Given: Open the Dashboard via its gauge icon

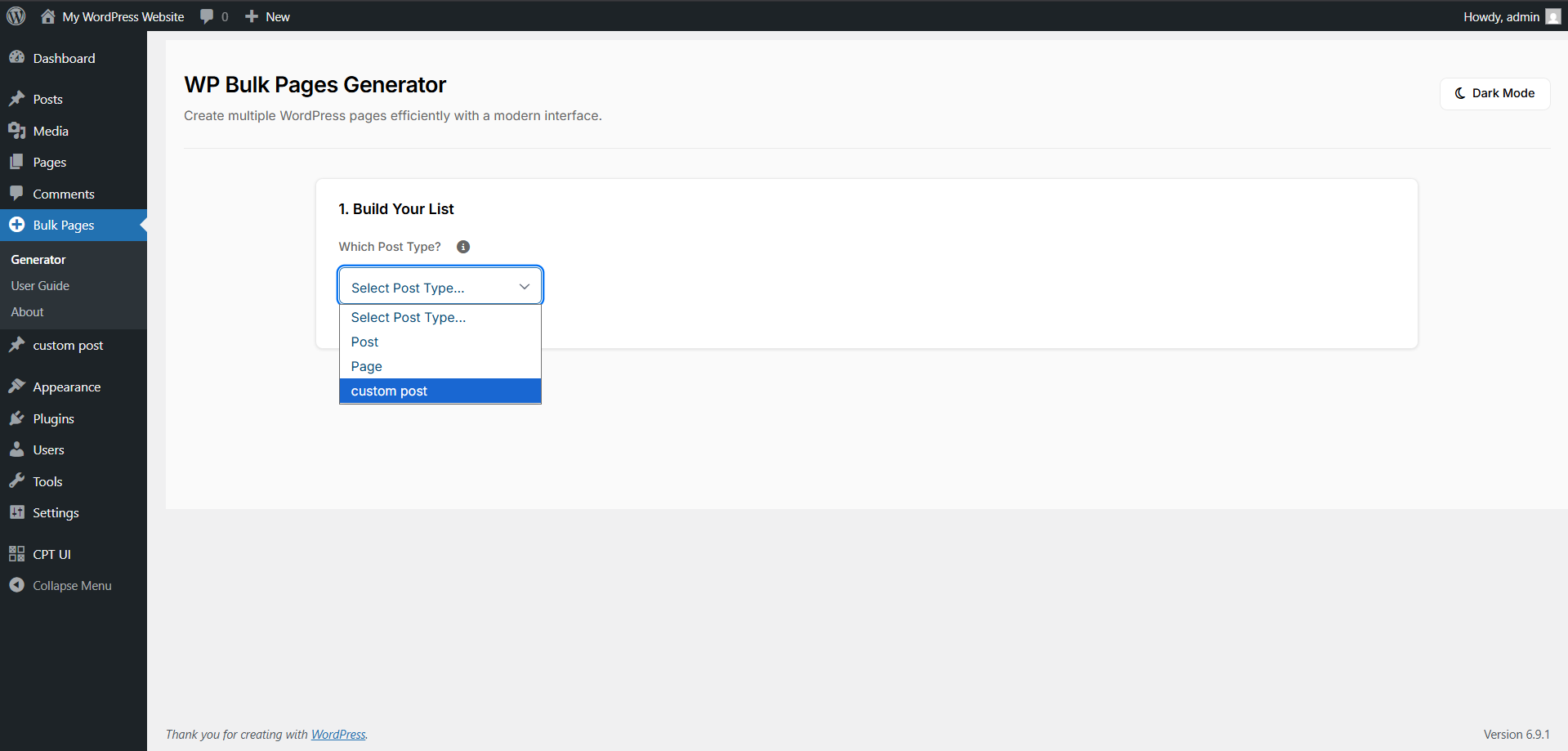Looking at the screenshot, I should (18, 57).
